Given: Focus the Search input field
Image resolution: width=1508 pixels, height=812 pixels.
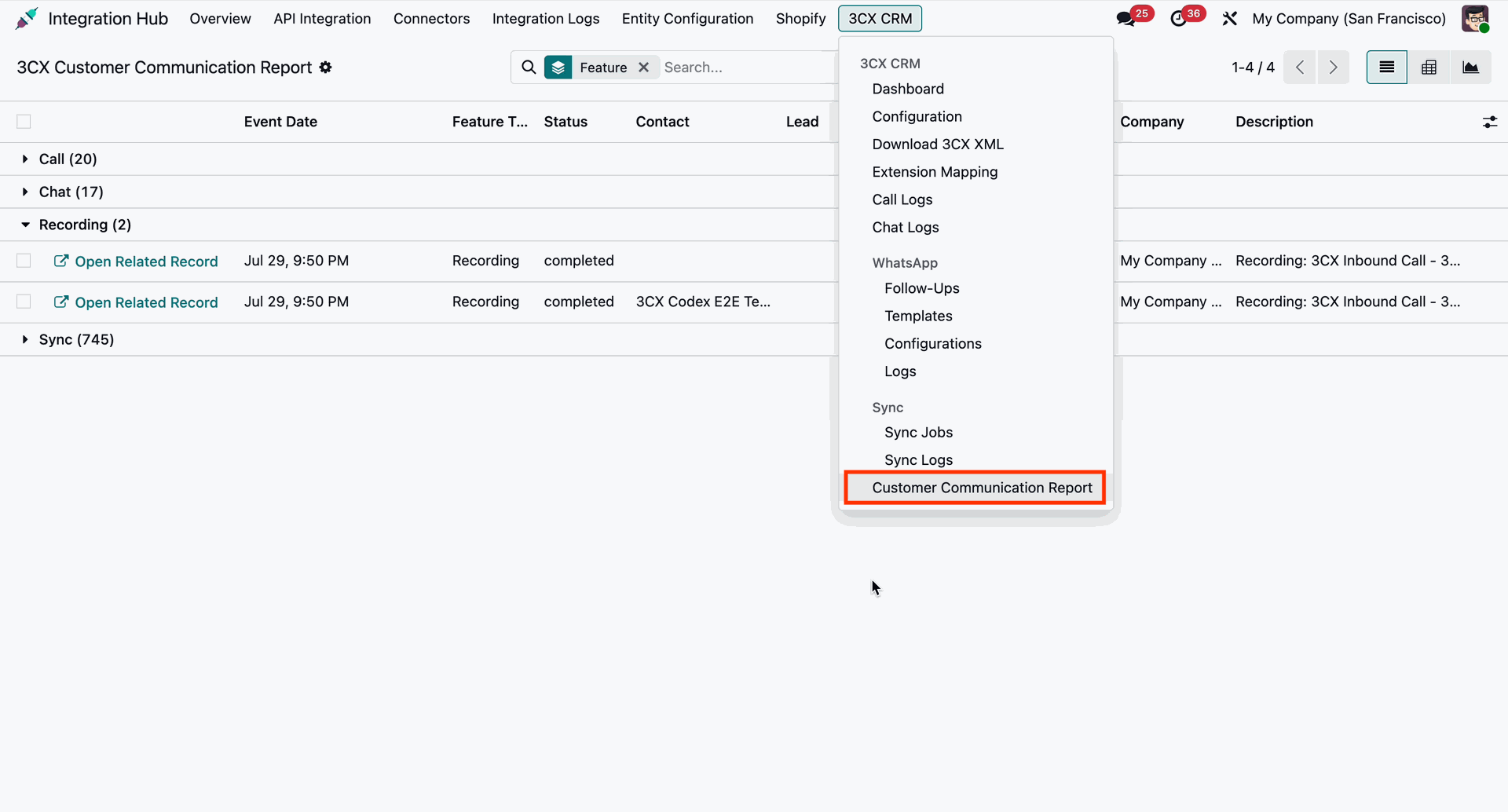Looking at the screenshot, I should point(746,68).
